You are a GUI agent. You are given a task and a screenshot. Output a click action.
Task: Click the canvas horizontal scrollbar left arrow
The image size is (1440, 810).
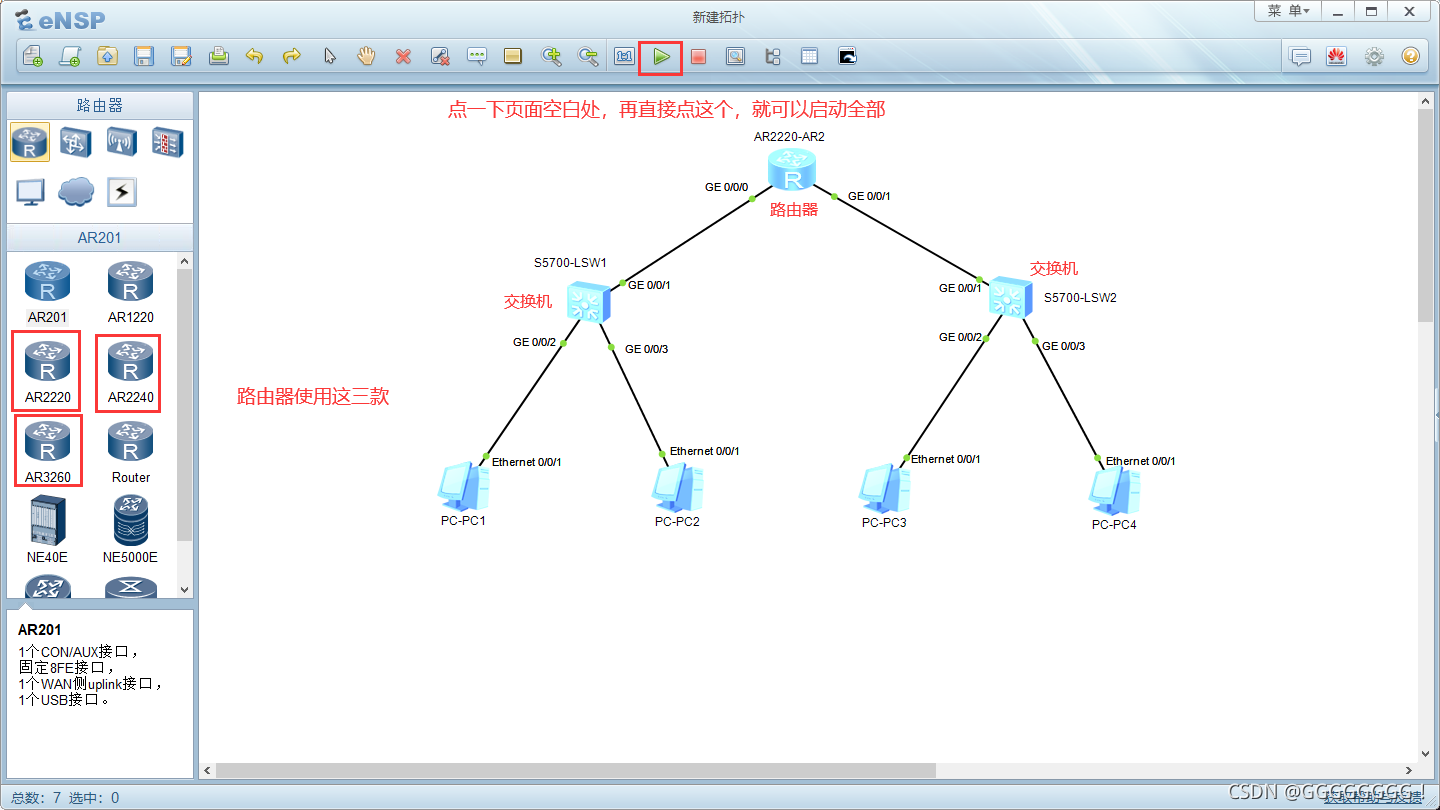[208, 771]
